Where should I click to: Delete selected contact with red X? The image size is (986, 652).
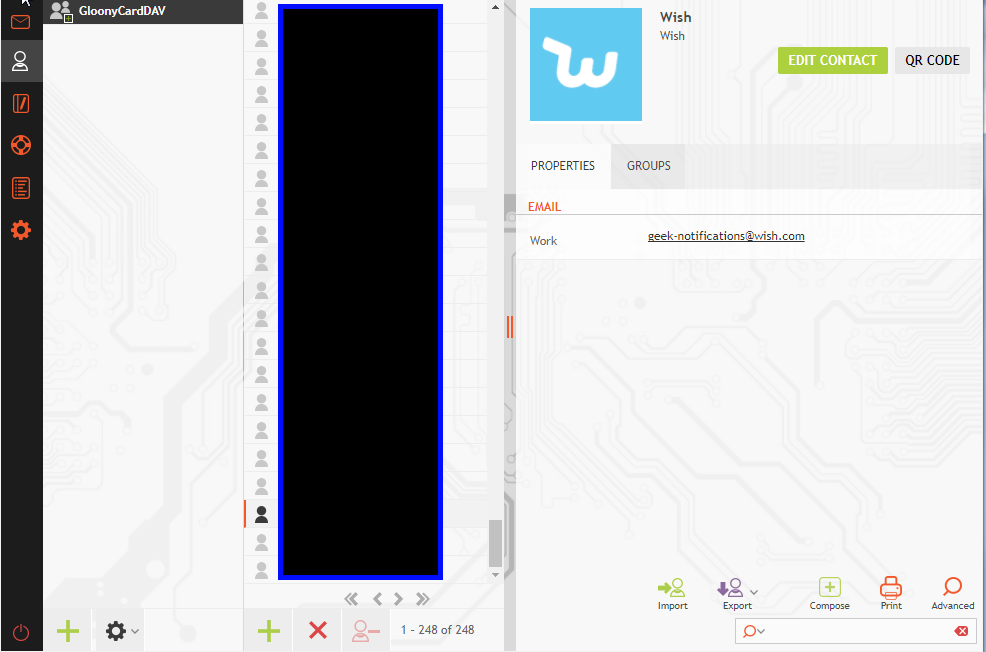(x=318, y=630)
